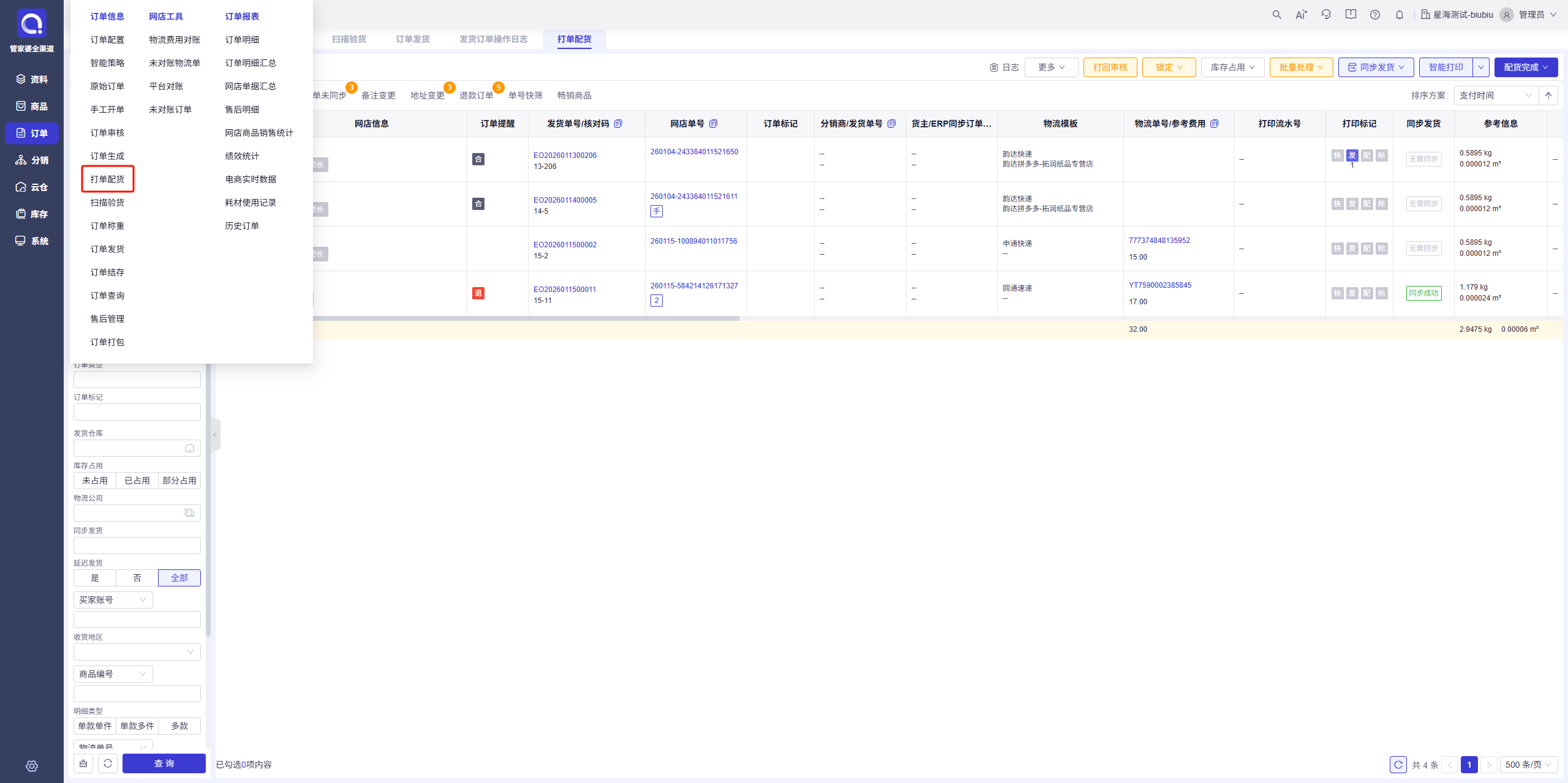
Task: Open tracking number 777374848135952
Action: tap(1159, 241)
